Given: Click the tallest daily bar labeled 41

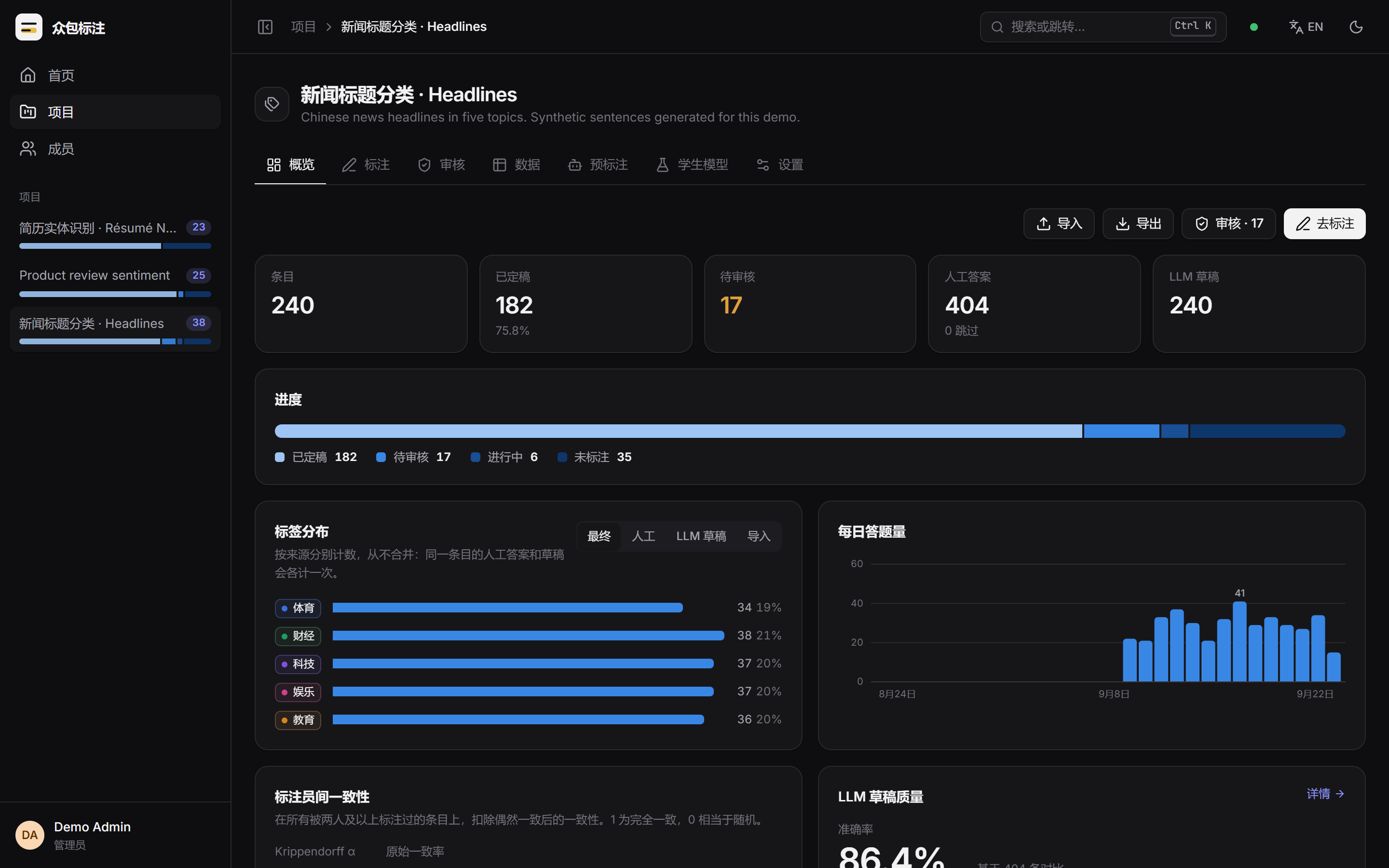Looking at the screenshot, I should tap(1240, 641).
